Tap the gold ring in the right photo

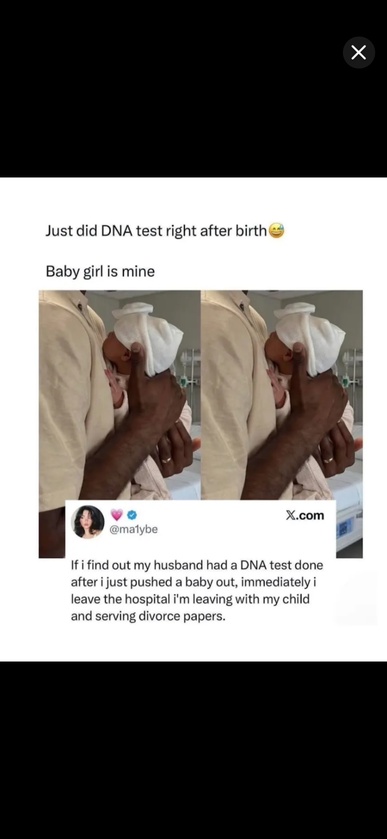(x=328, y=459)
